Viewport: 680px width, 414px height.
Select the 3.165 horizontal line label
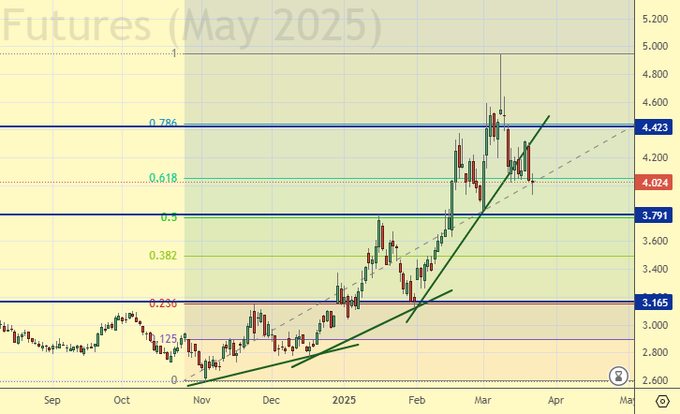[x=657, y=301]
